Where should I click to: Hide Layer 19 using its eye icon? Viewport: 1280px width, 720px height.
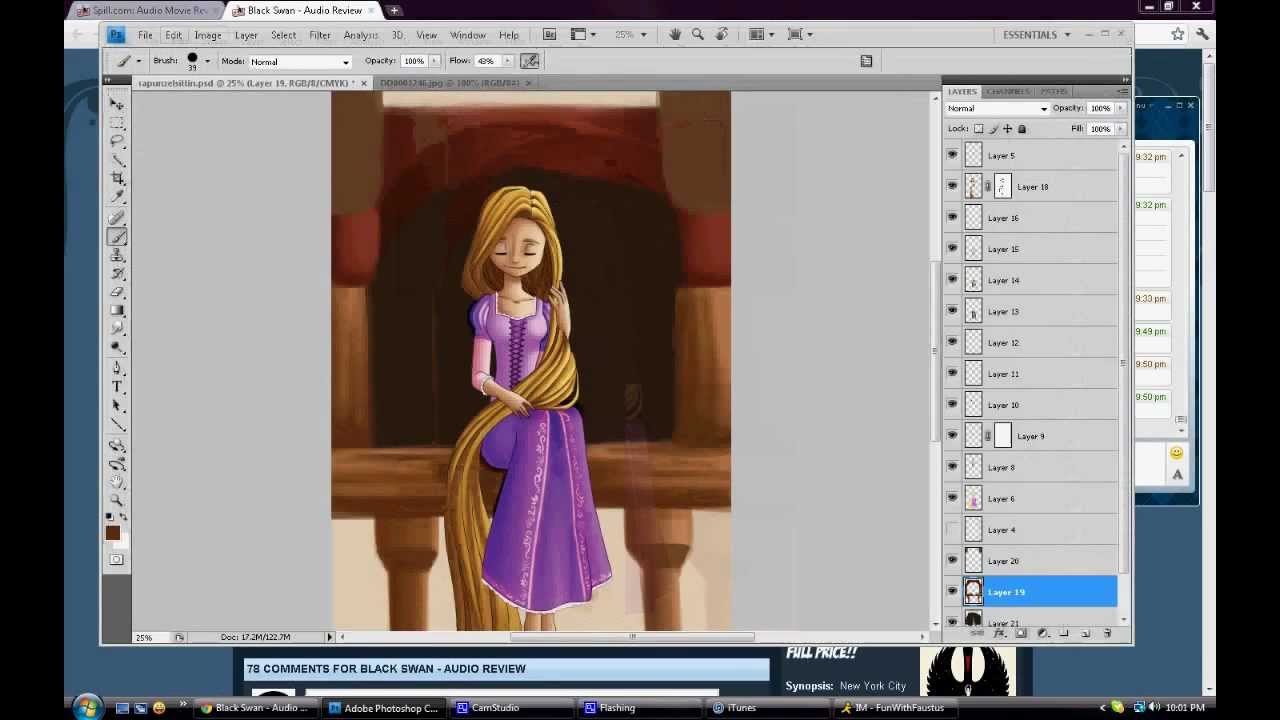[952, 591]
